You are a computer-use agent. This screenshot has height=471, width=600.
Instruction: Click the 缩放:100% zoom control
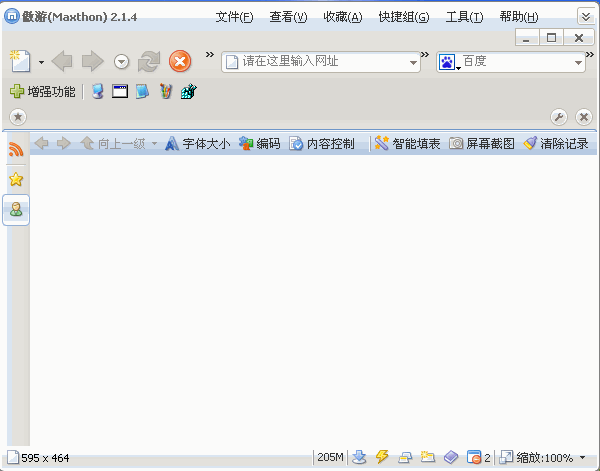pos(536,457)
